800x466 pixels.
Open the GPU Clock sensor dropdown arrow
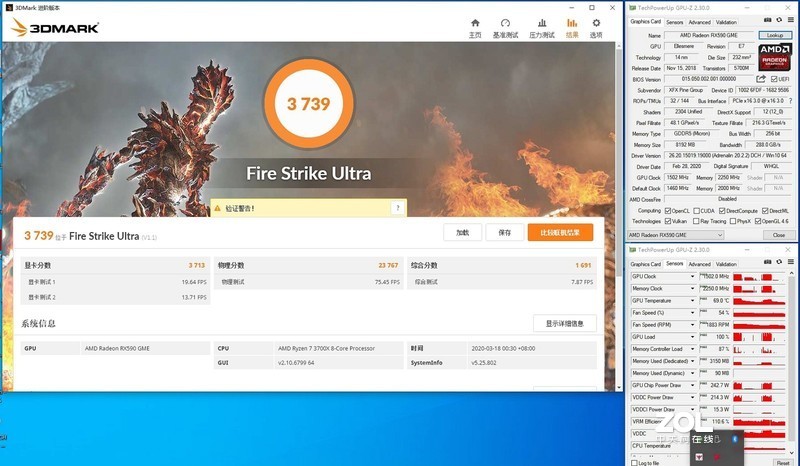click(x=692, y=277)
